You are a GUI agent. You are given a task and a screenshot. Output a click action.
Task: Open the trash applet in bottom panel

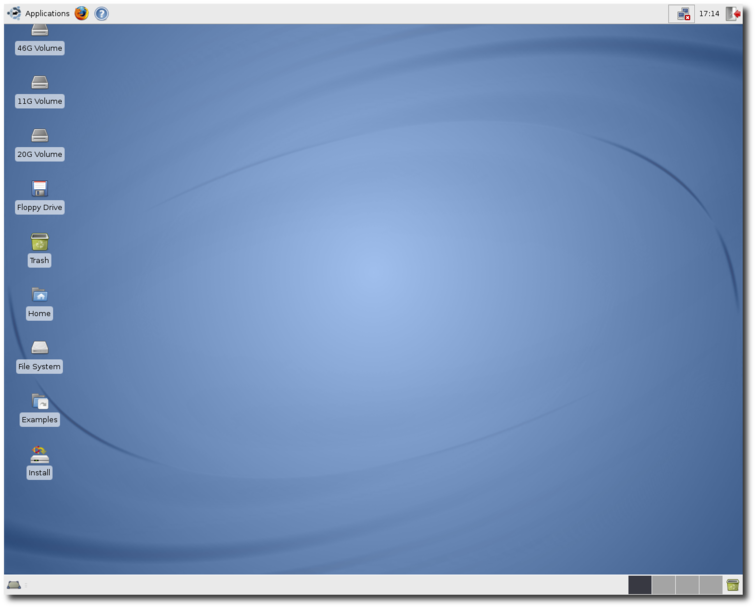(732, 585)
